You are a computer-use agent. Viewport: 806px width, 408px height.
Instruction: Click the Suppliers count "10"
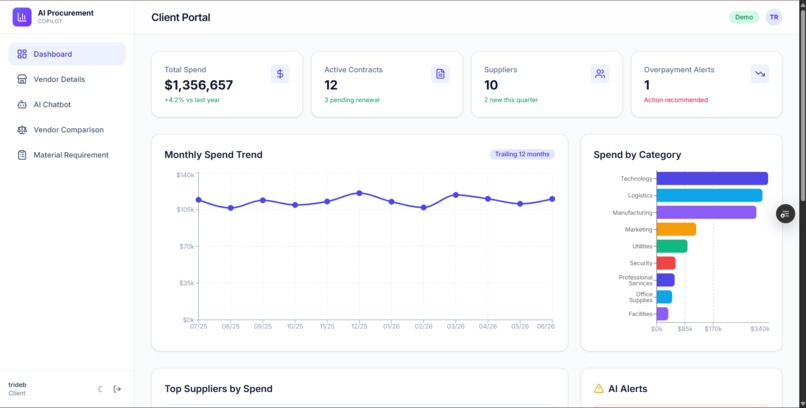(491, 85)
